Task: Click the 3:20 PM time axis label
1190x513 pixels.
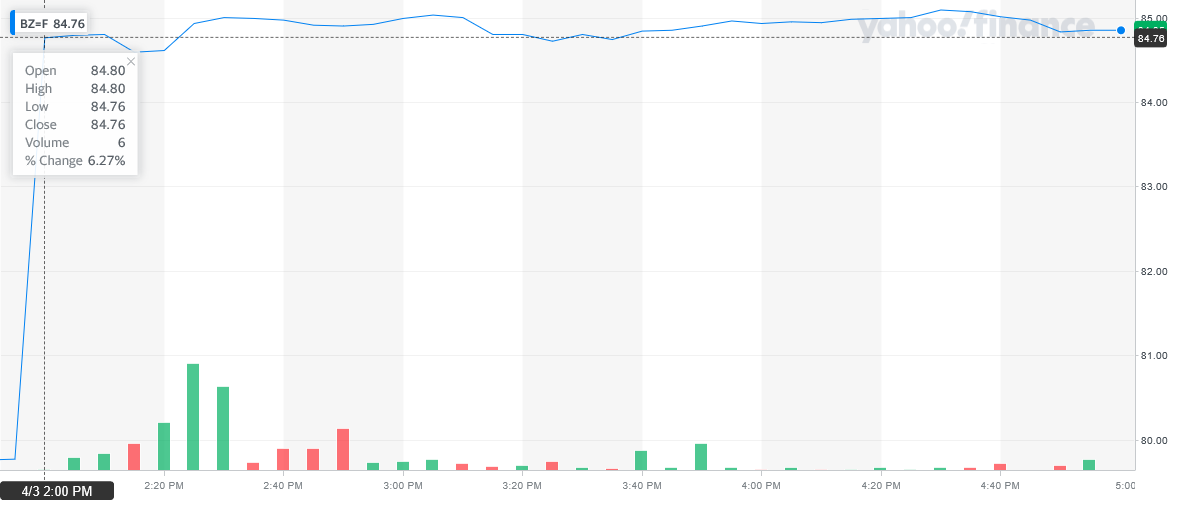Action: coord(523,485)
